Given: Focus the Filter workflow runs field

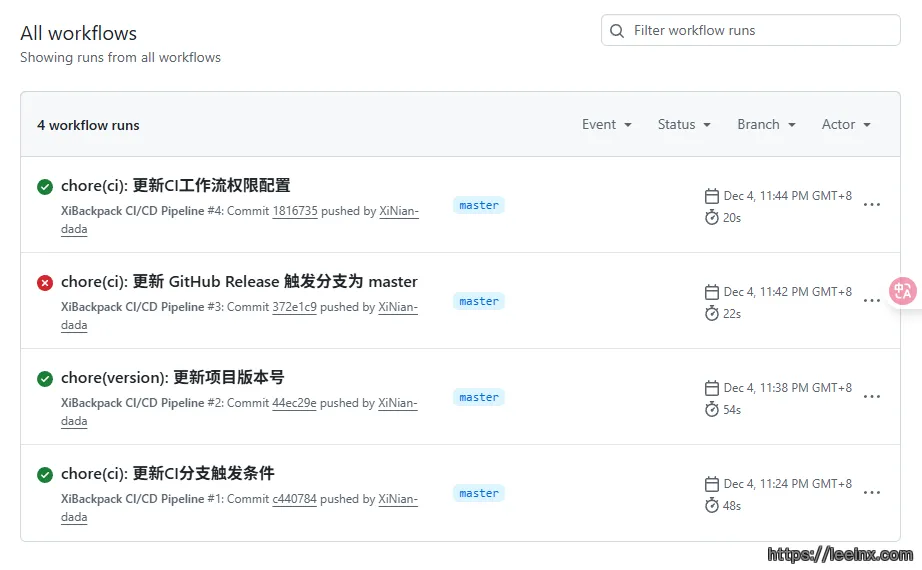Looking at the screenshot, I should click(760, 31).
